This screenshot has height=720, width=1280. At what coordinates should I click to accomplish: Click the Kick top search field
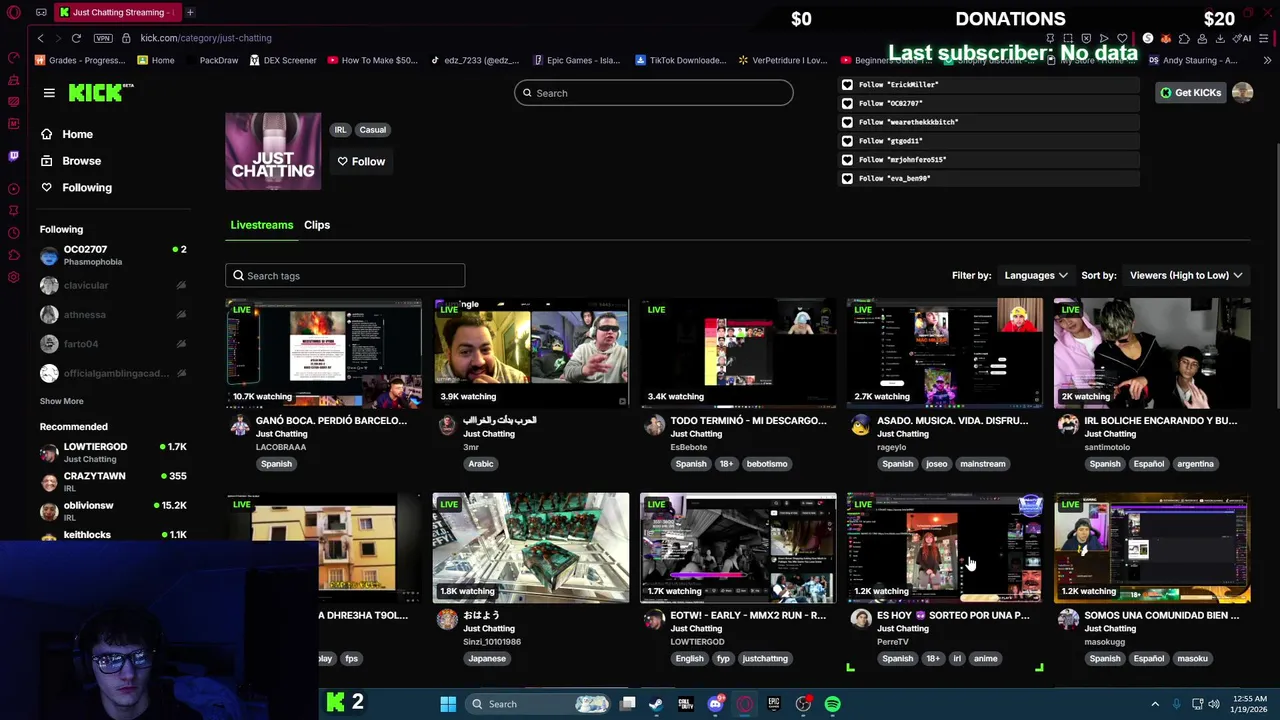click(654, 93)
